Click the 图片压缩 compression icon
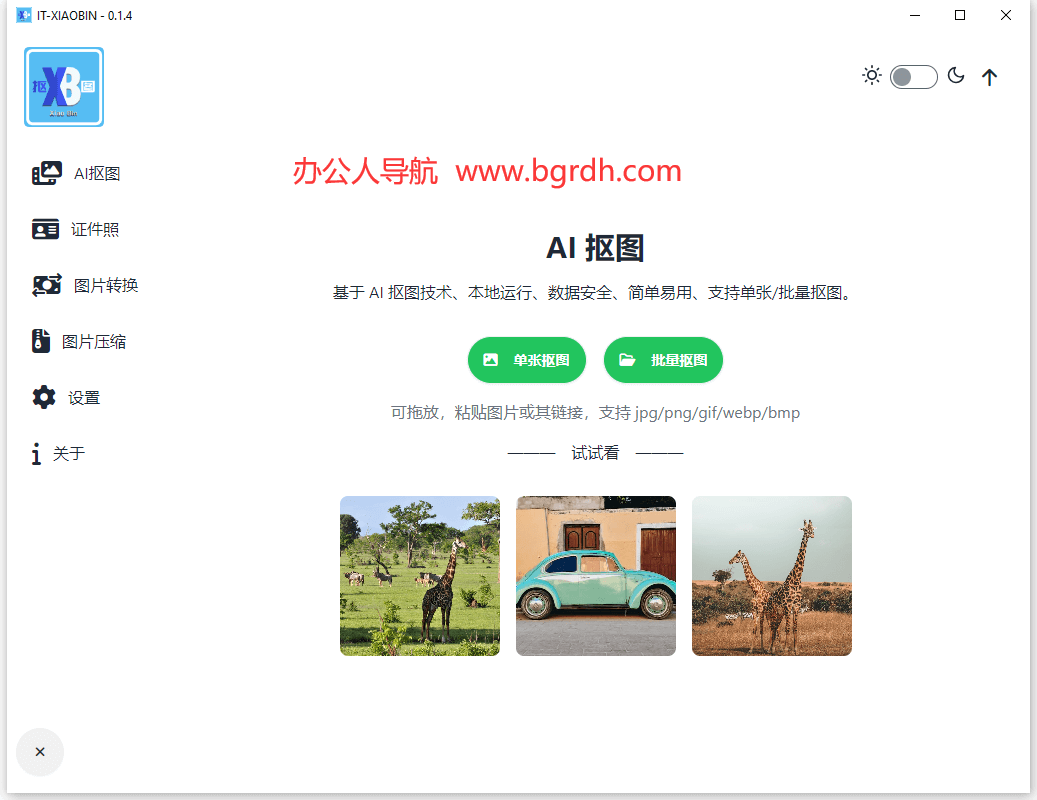The height and width of the screenshot is (800, 1037). (41, 340)
